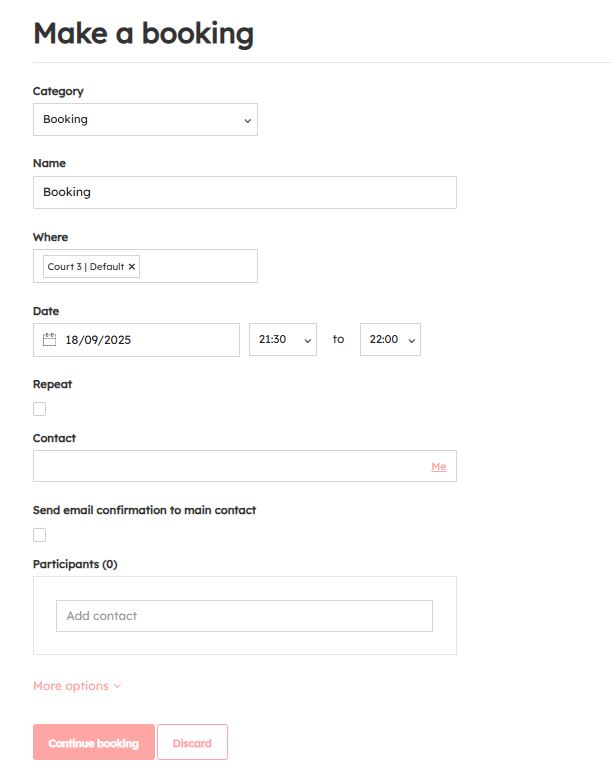This screenshot has width=611, height=778.
Task: Enable the Repeat checkbox
Action: point(40,409)
